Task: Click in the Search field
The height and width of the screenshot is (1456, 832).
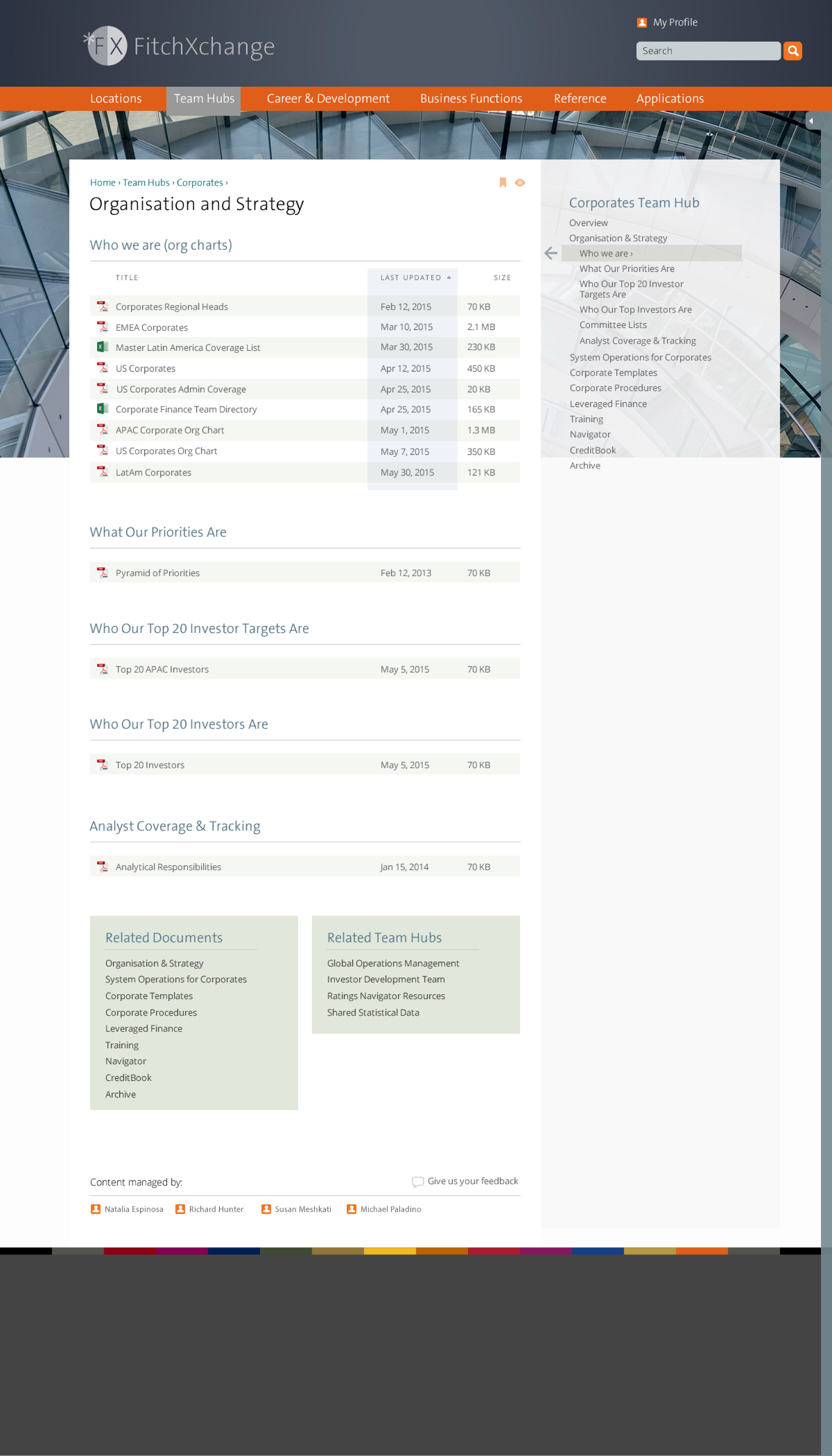Action: pyautogui.click(x=708, y=51)
